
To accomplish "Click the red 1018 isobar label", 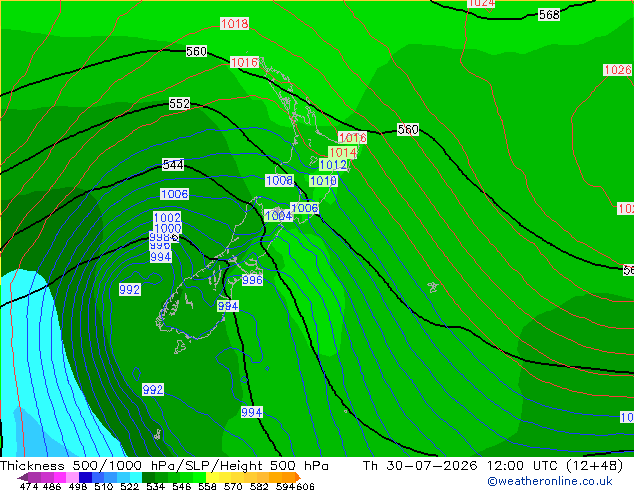I will [x=235, y=23].
